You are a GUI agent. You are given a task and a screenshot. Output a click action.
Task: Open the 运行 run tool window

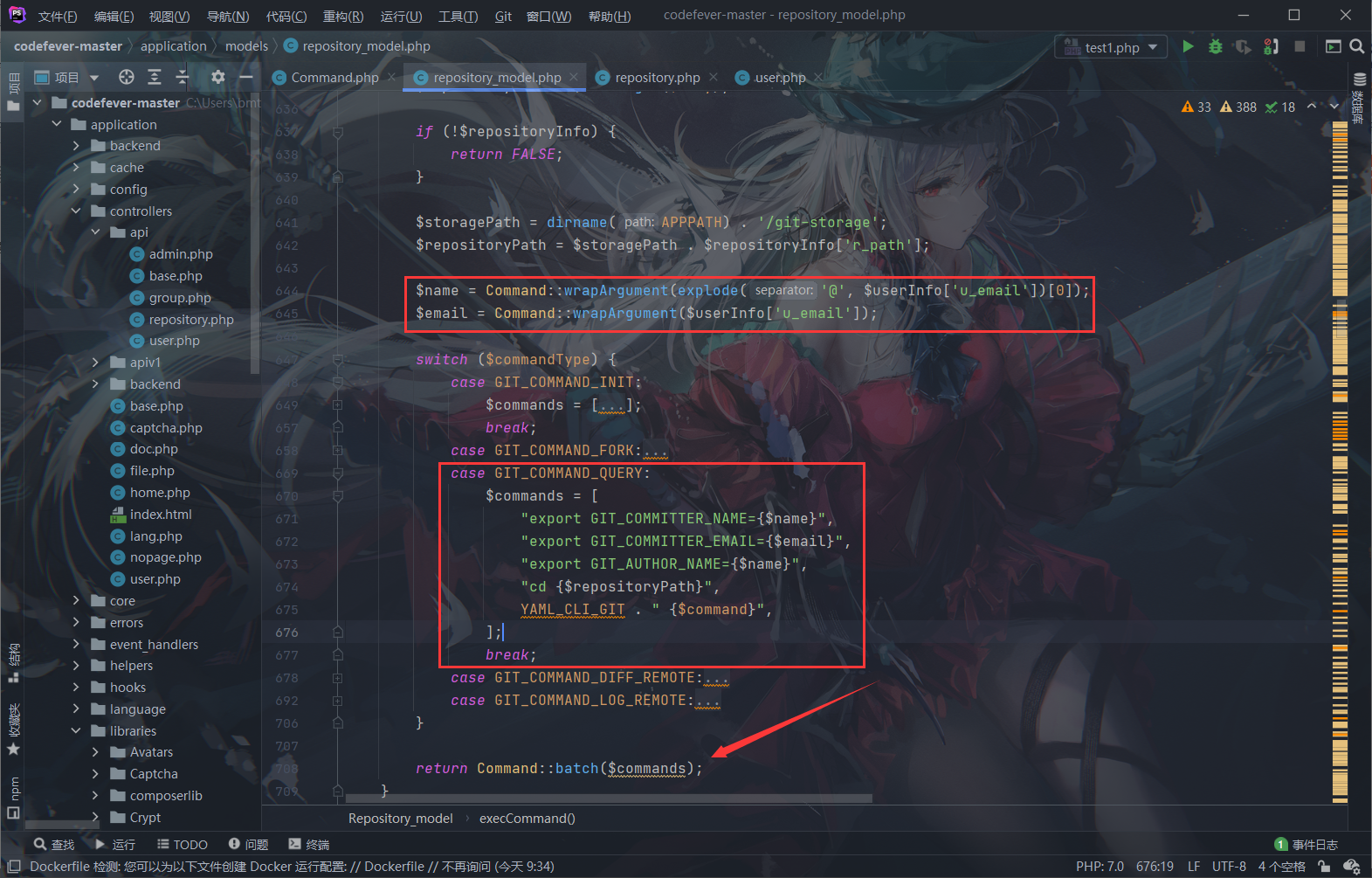point(115,844)
